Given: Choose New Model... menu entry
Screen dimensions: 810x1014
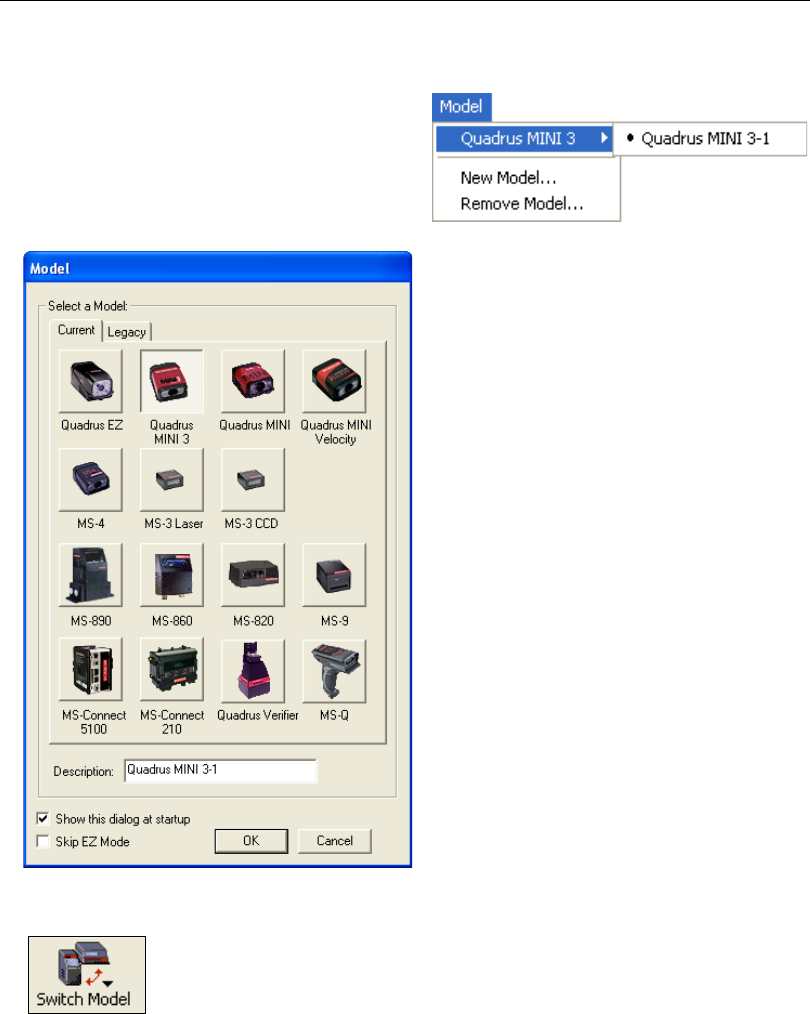Looking at the screenshot, I should tap(508, 178).
